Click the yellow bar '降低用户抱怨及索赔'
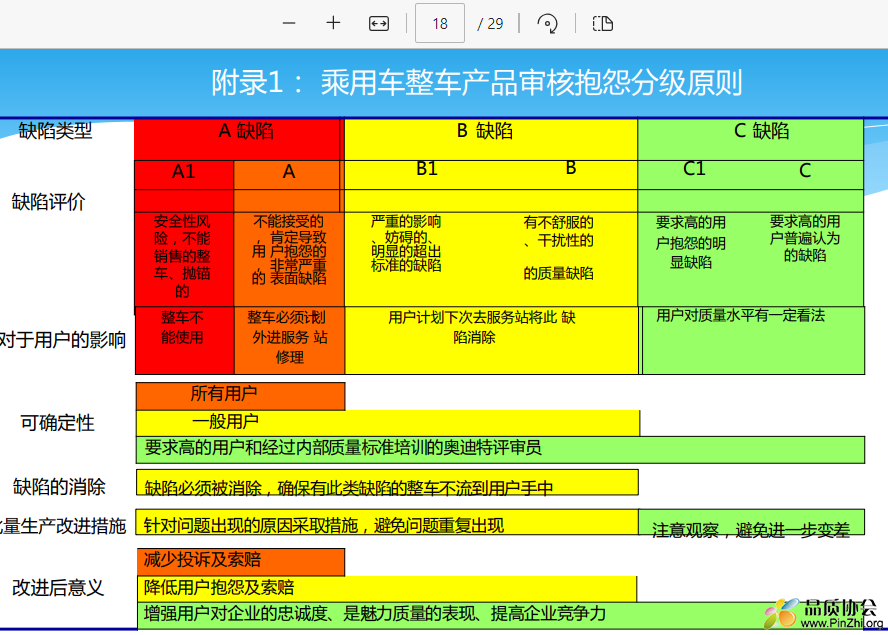888x635 pixels. [387, 589]
